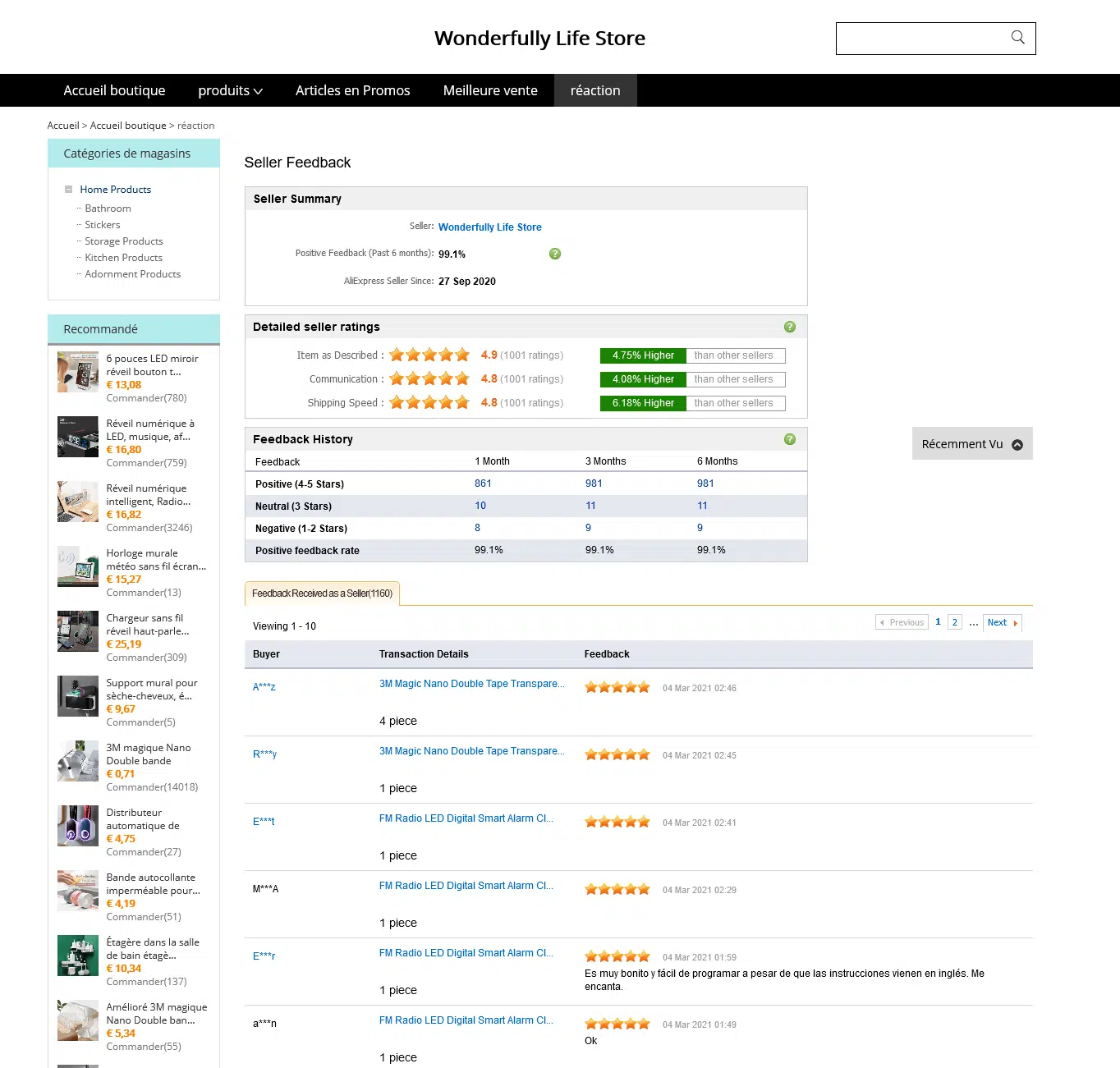Open the Meilleure vente menu item
This screenshot has height=1068, width=1120.
490,90
